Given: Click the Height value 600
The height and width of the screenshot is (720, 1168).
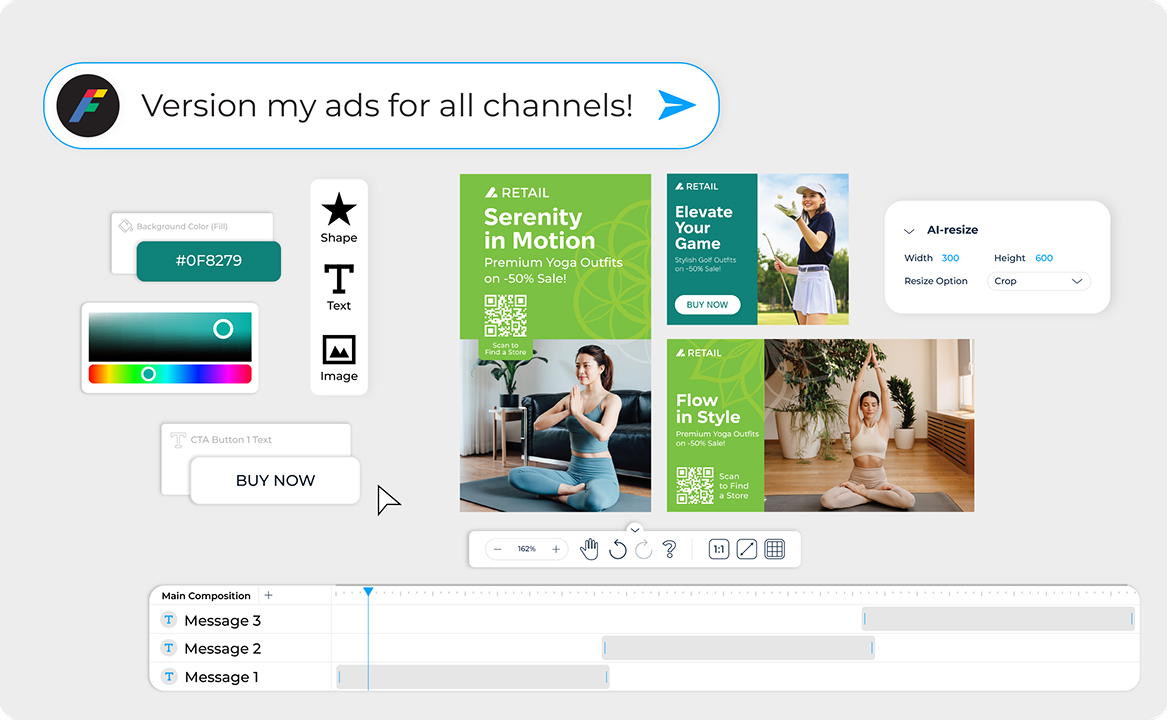Looking at the screenshot, I should 1044,258.
